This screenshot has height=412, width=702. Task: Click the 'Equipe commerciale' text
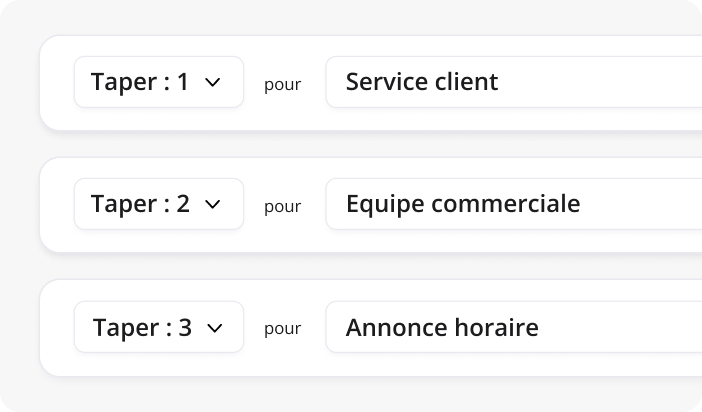coord(462,204)
